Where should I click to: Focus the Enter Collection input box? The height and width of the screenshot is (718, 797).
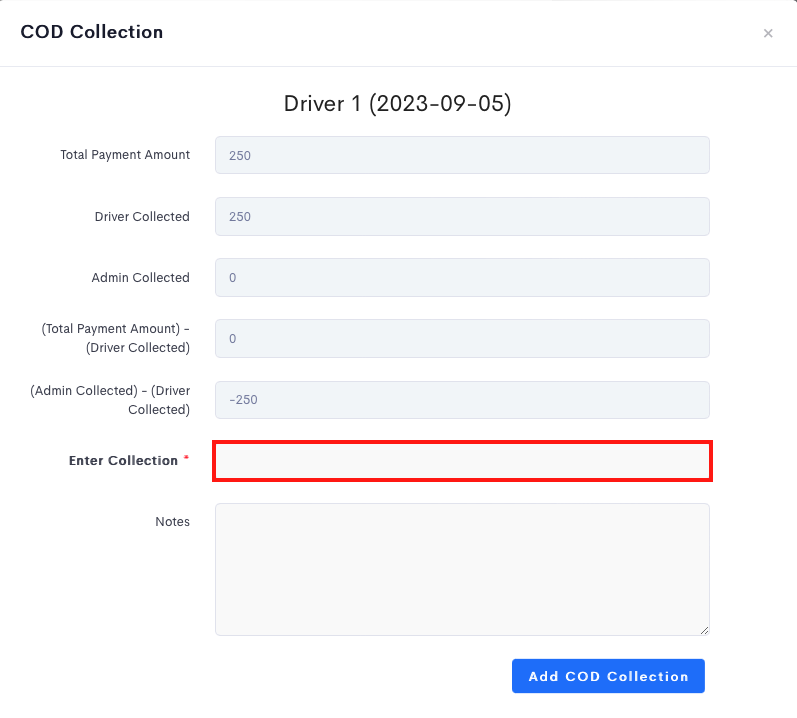[x=462, y=461]
